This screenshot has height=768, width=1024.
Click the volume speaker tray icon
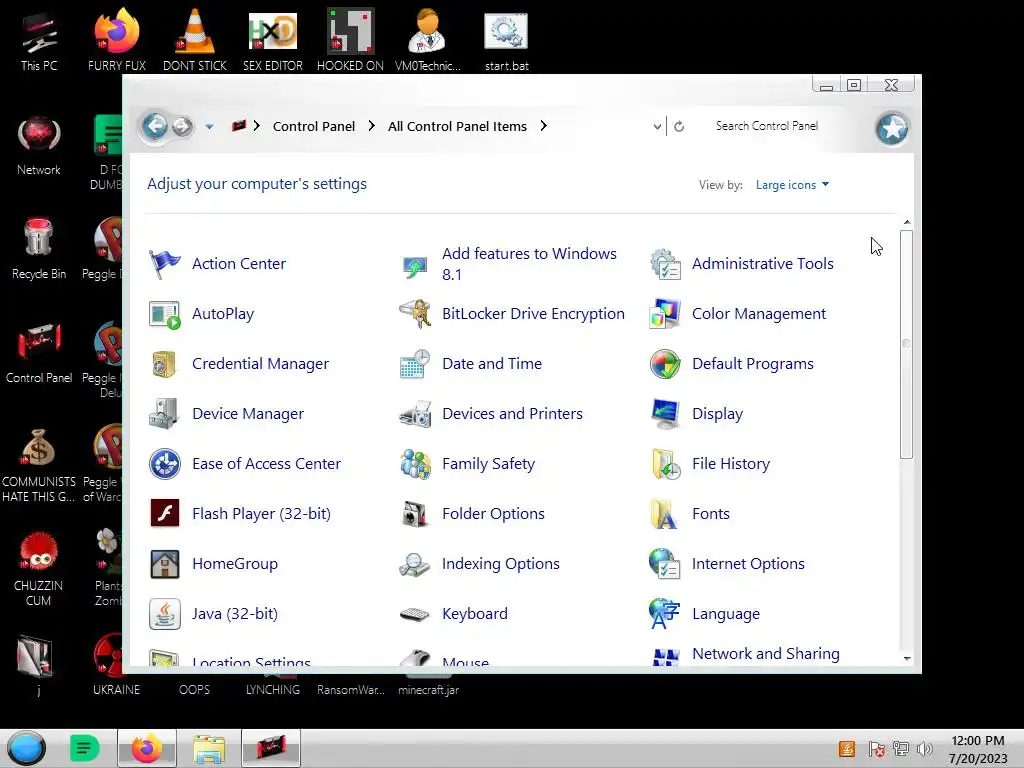[924, 749]
